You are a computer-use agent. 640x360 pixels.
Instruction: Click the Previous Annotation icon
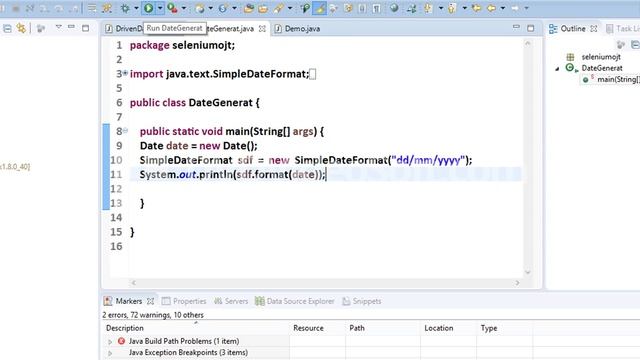452,8
